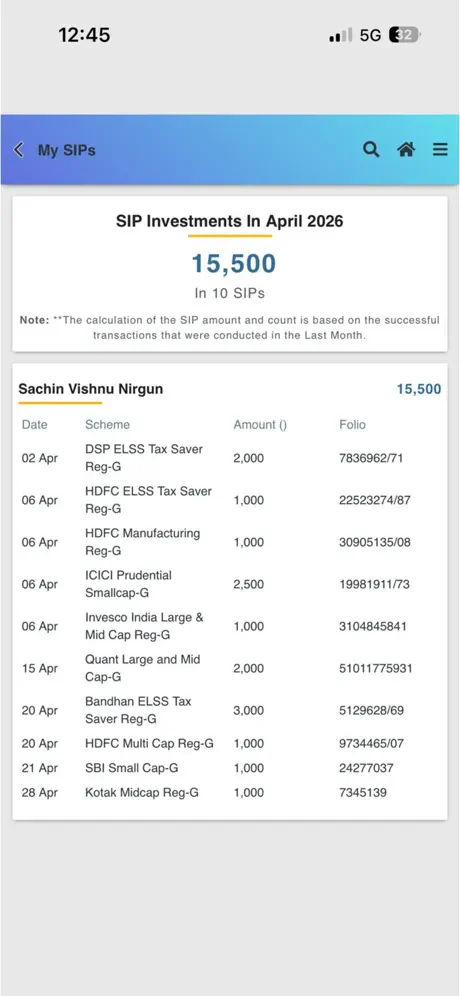Tap folio number 7836962/71
This screenshot has width=460, height=996.
[371, 458]
